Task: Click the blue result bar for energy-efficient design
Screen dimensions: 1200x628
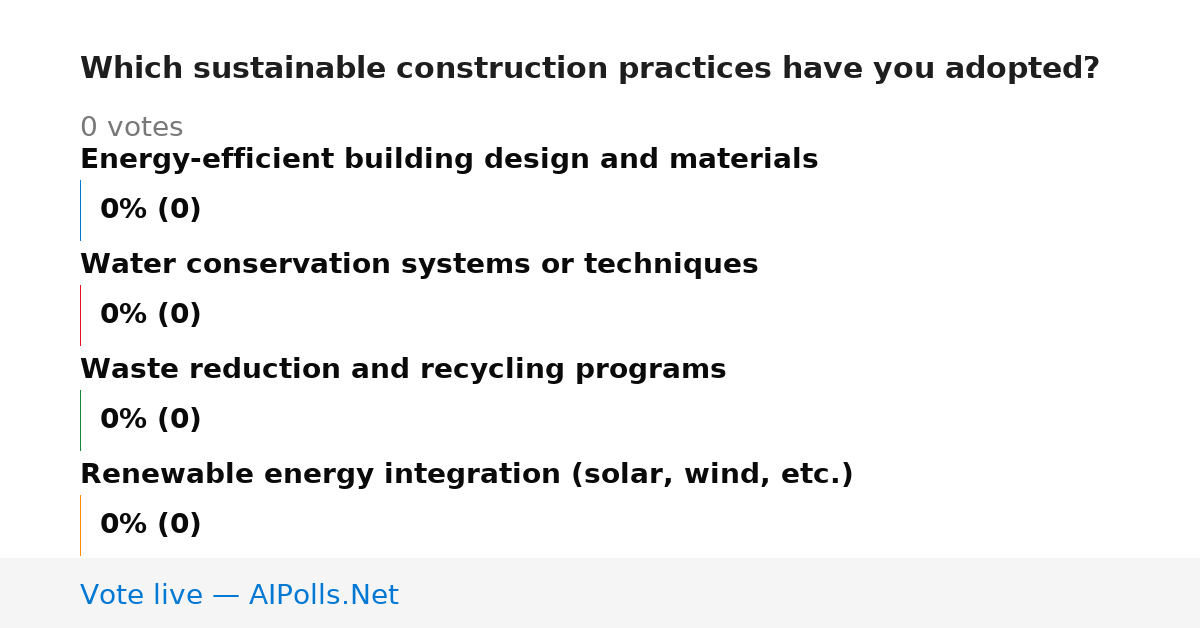Action: click(80, 210)
